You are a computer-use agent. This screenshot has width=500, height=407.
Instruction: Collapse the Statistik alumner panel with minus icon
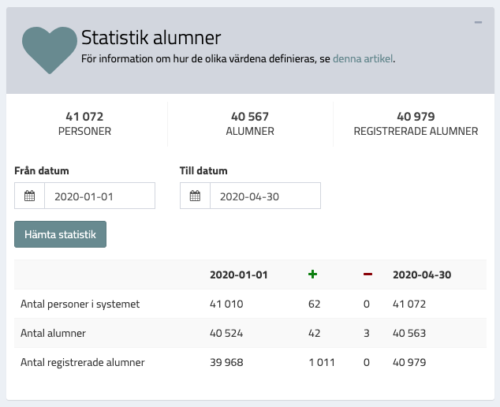(478, 22)
